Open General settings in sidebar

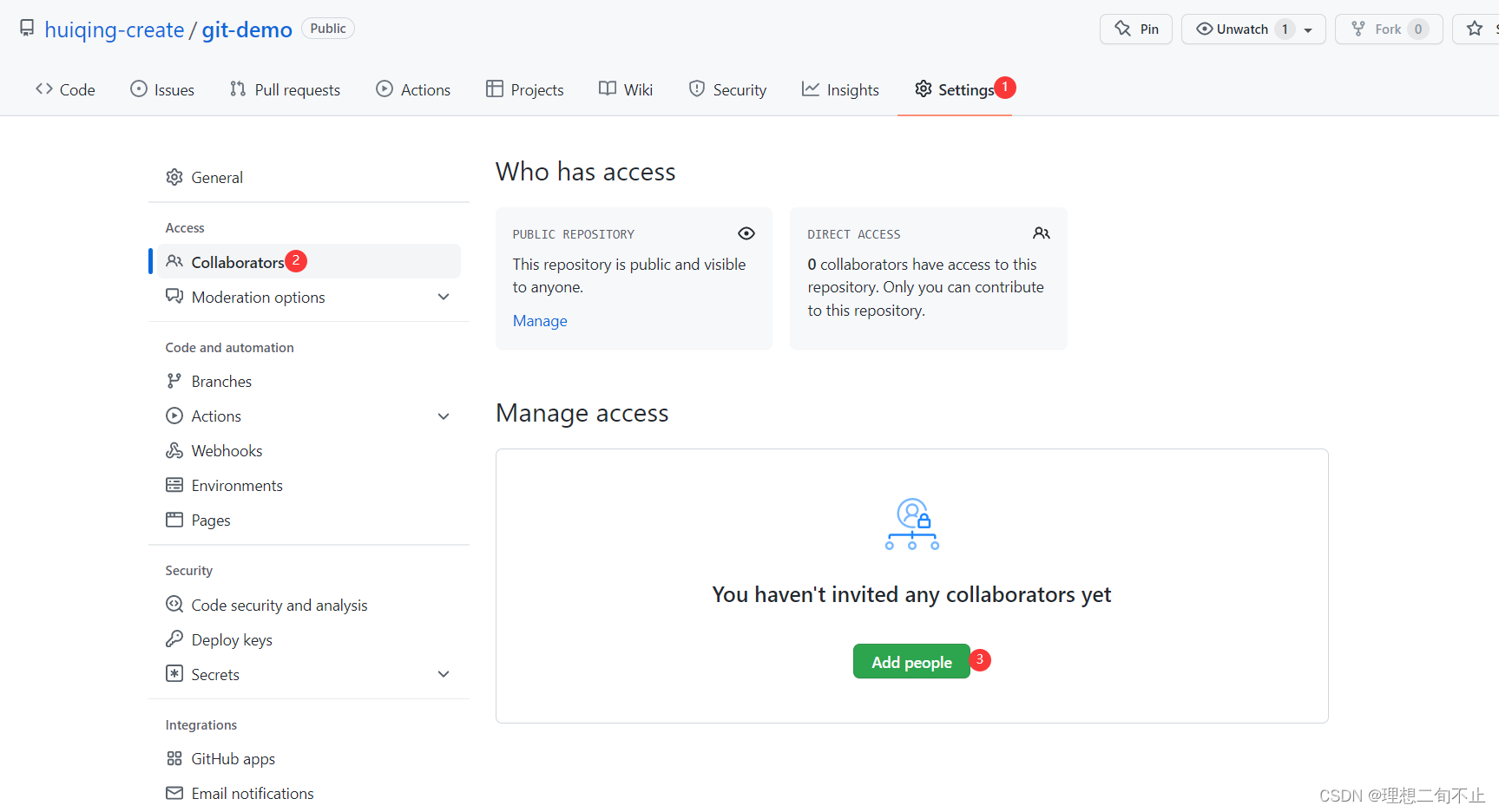[x=308, y=177]
